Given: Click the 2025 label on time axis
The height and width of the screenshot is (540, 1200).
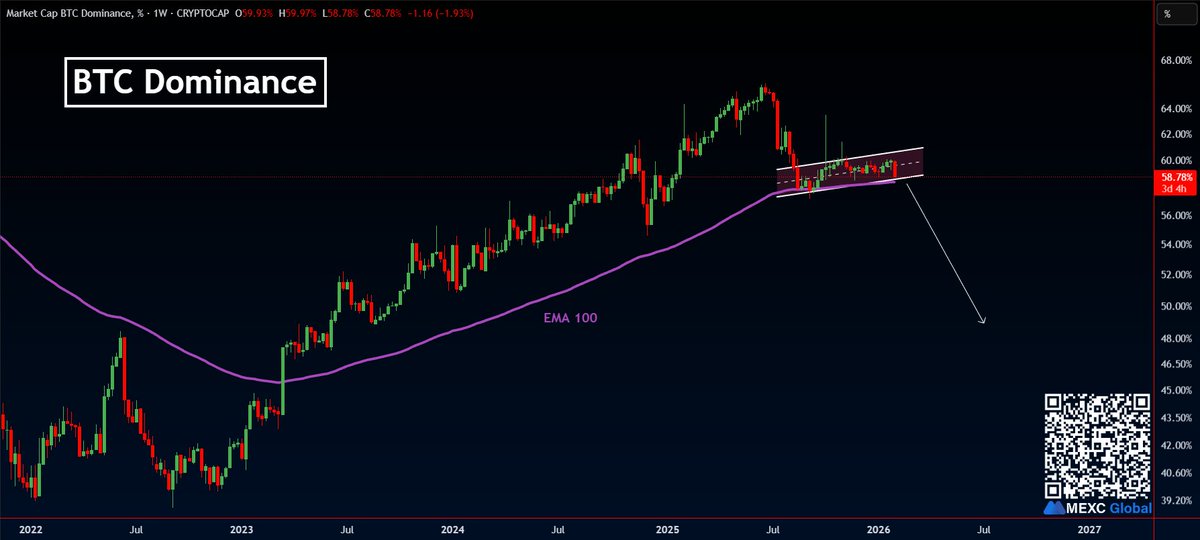Looking at the screenshot, I should point(665,528).
